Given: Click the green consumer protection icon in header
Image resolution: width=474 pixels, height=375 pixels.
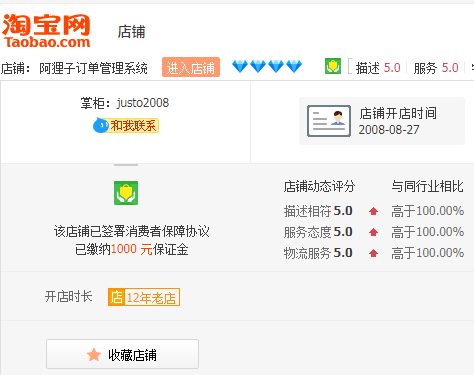Looking at the screenshot, I should point(333,66).
